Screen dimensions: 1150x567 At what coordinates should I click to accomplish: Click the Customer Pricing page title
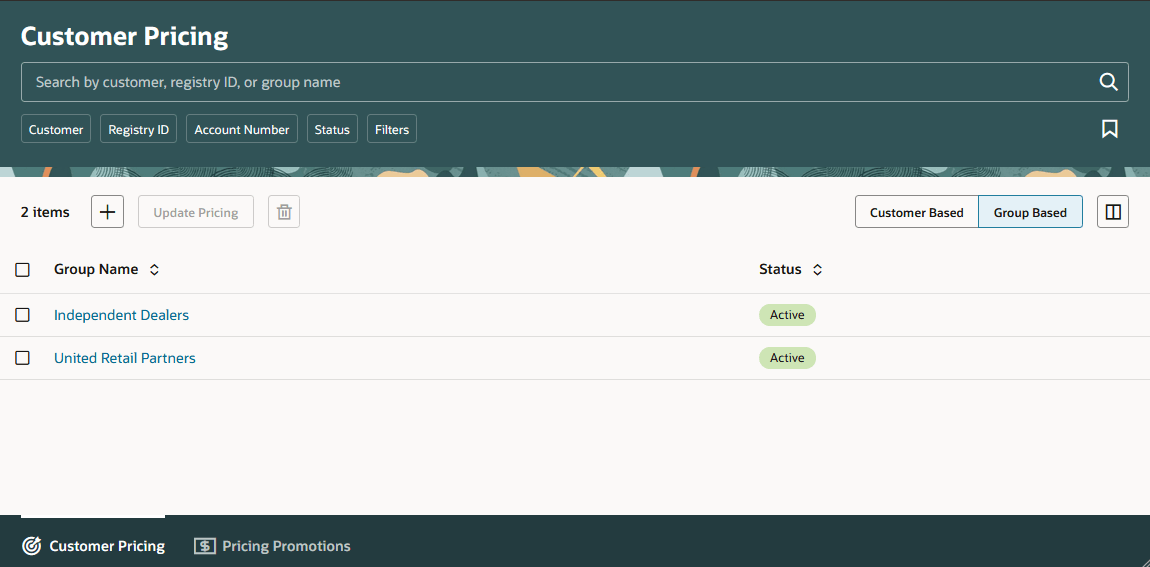125,36
